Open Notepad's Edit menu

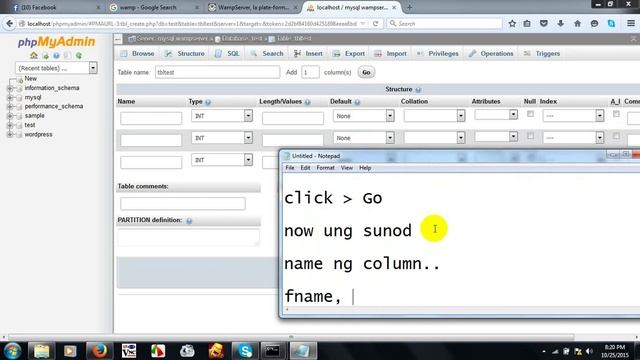(x=305, y=168)
